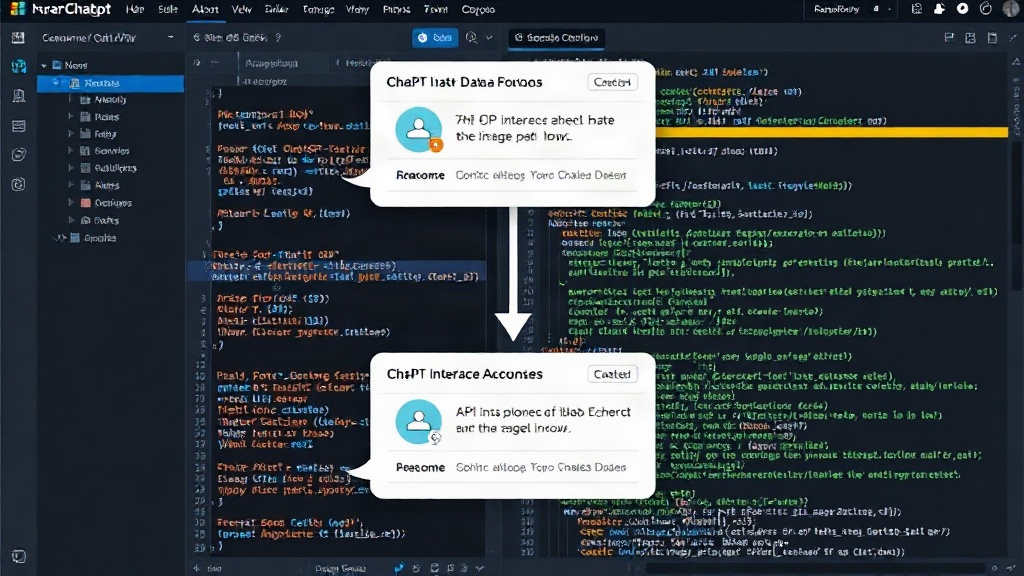
Task: Open the notification bell icon in title bar
Action: click(940, 9)
